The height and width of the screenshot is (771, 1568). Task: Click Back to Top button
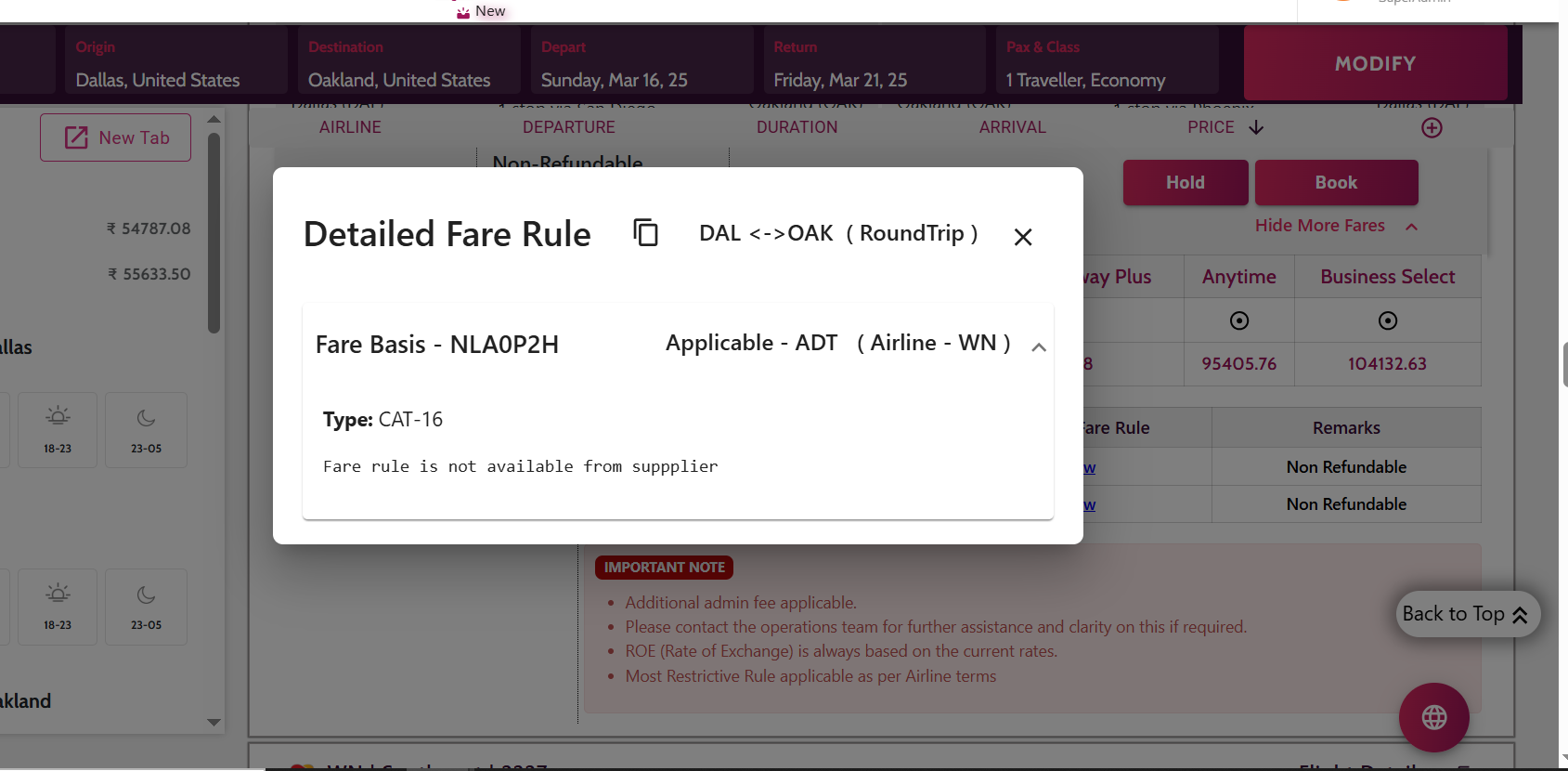tap(1467, 614)
